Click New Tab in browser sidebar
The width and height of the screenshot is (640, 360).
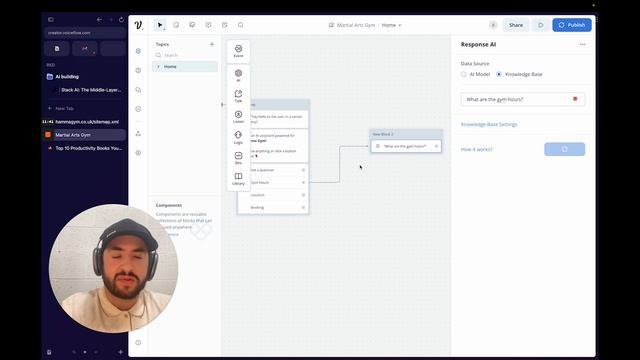coord(61,109)
